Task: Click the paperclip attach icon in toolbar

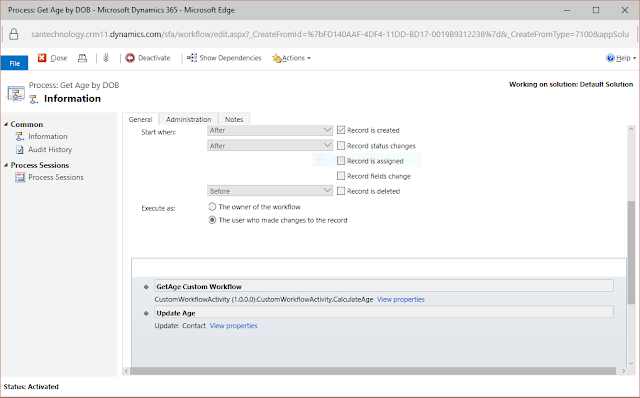Action: 106,58
